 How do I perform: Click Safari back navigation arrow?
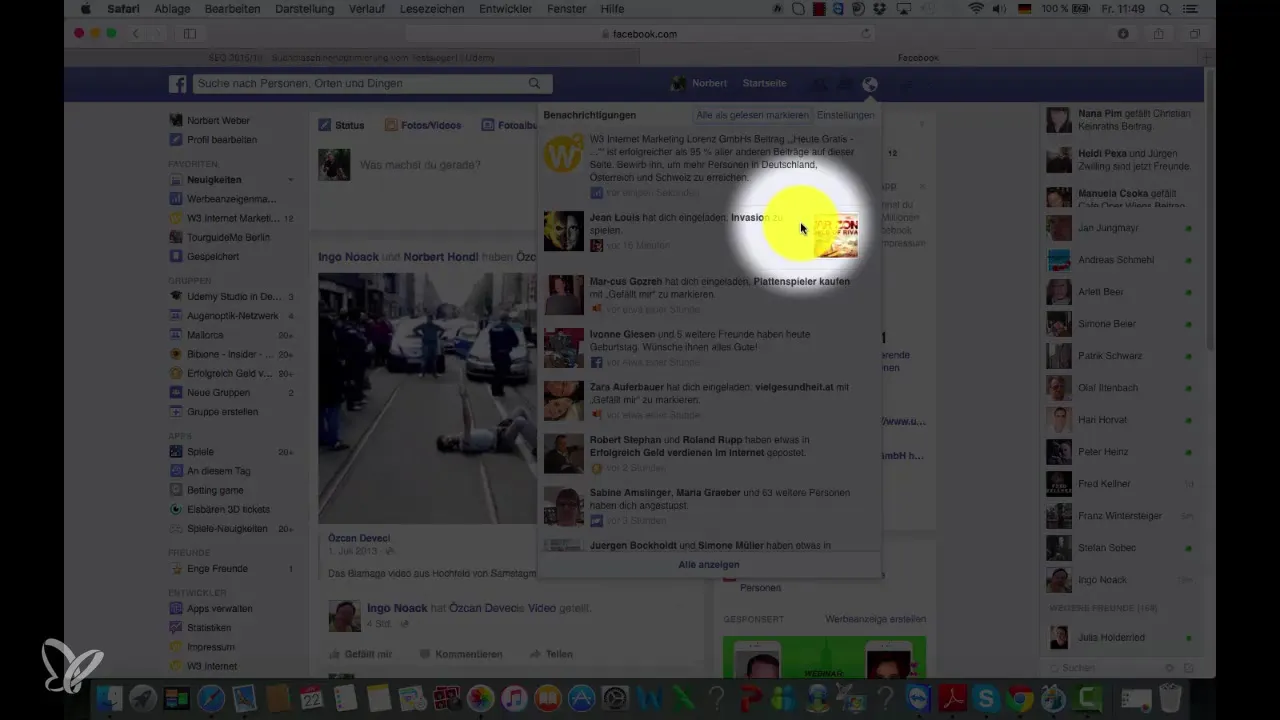point(137,34)
